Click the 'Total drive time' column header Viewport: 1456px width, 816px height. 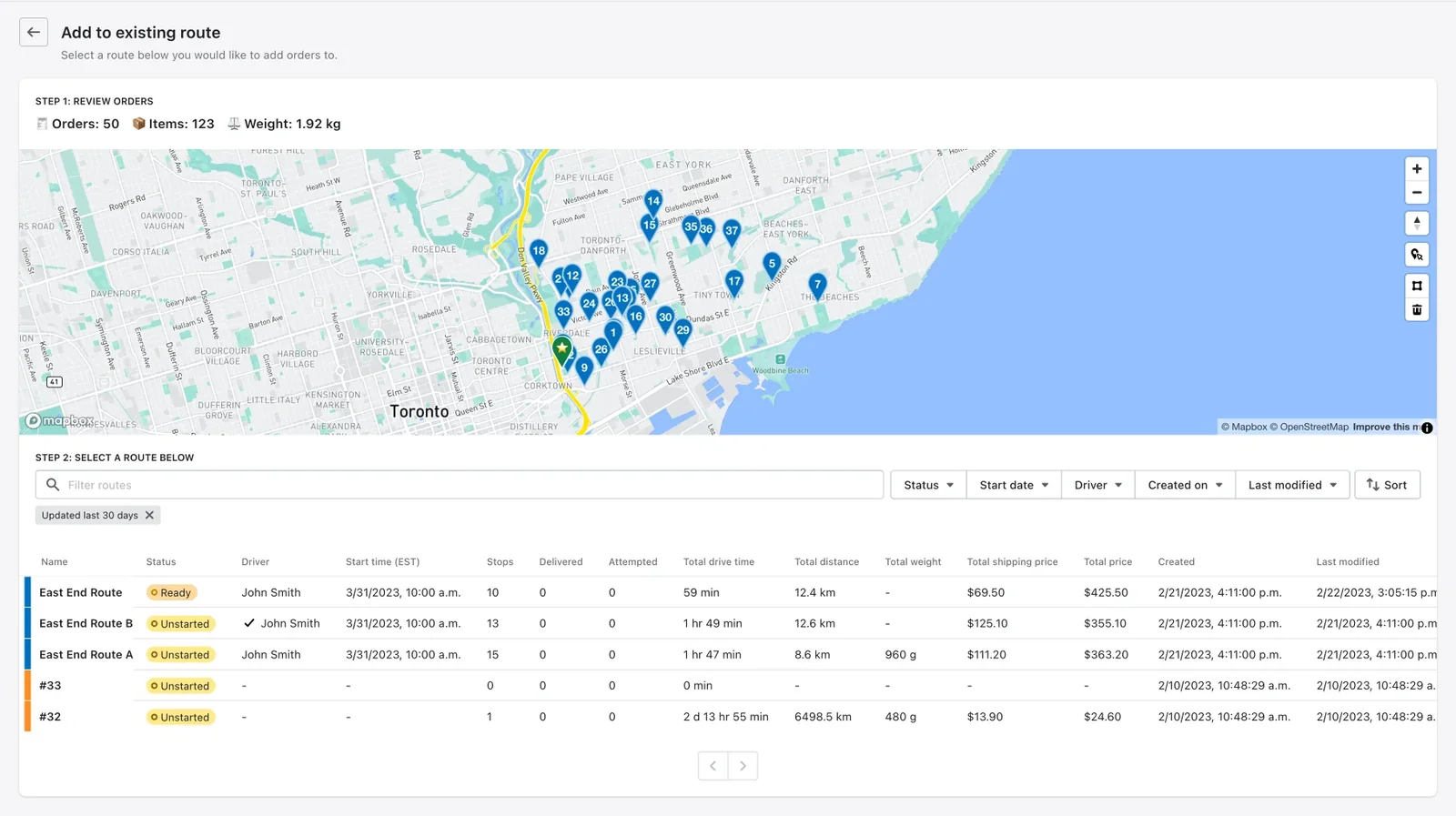pyautogui.click(x=719, y=562)
